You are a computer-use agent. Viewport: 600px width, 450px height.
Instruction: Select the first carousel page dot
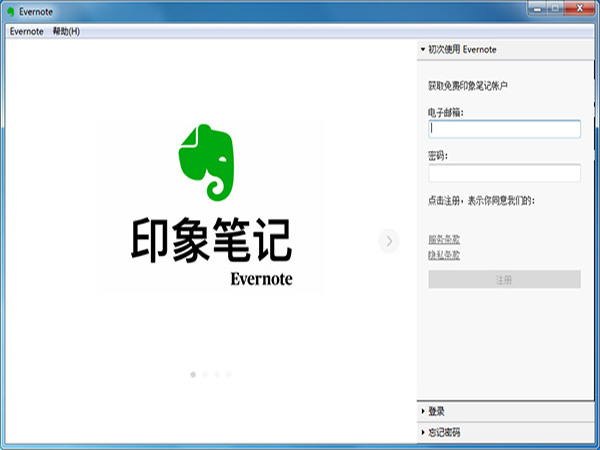coord(193,375)
